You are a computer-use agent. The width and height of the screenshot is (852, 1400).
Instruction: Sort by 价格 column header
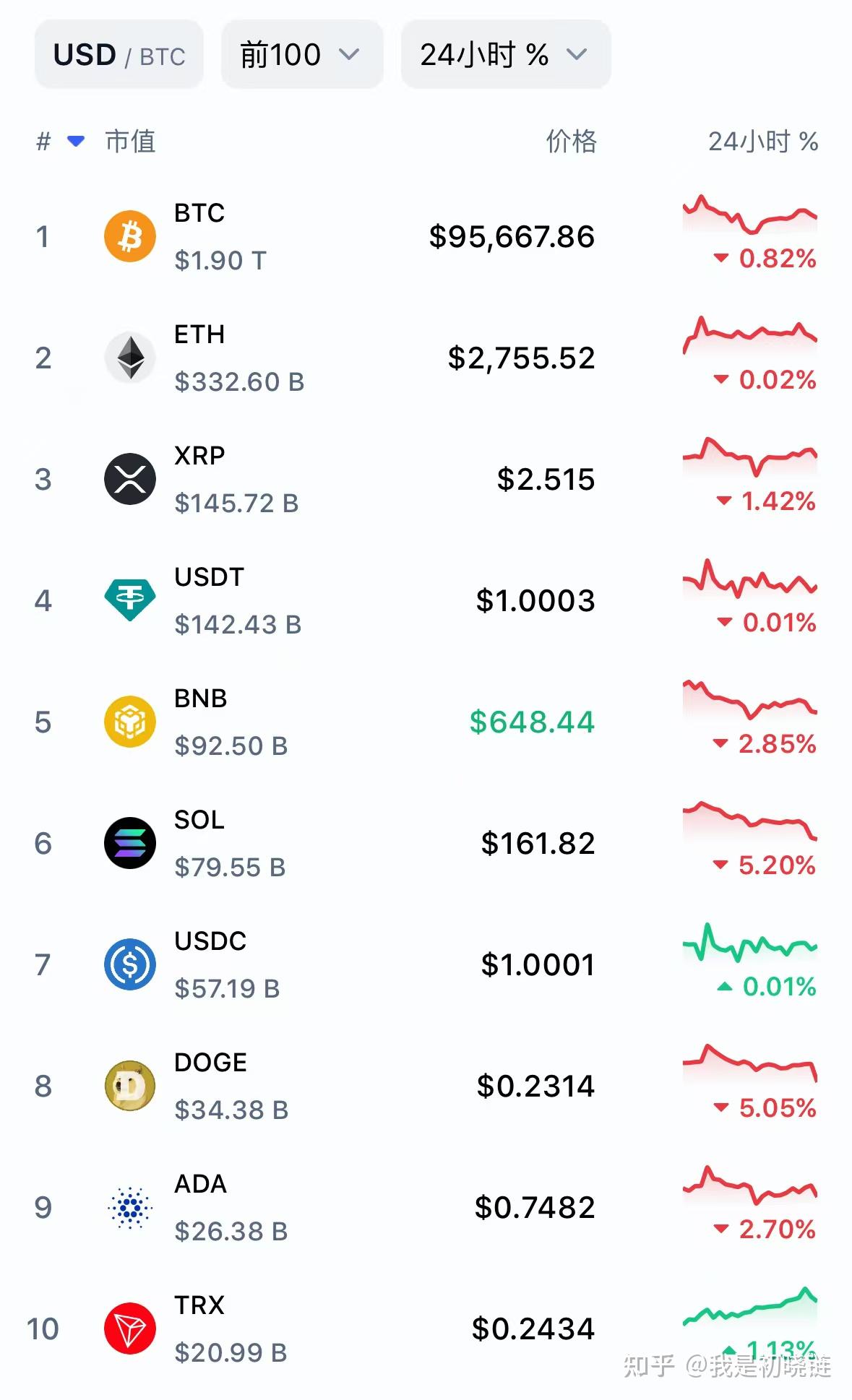click(571, 141)
